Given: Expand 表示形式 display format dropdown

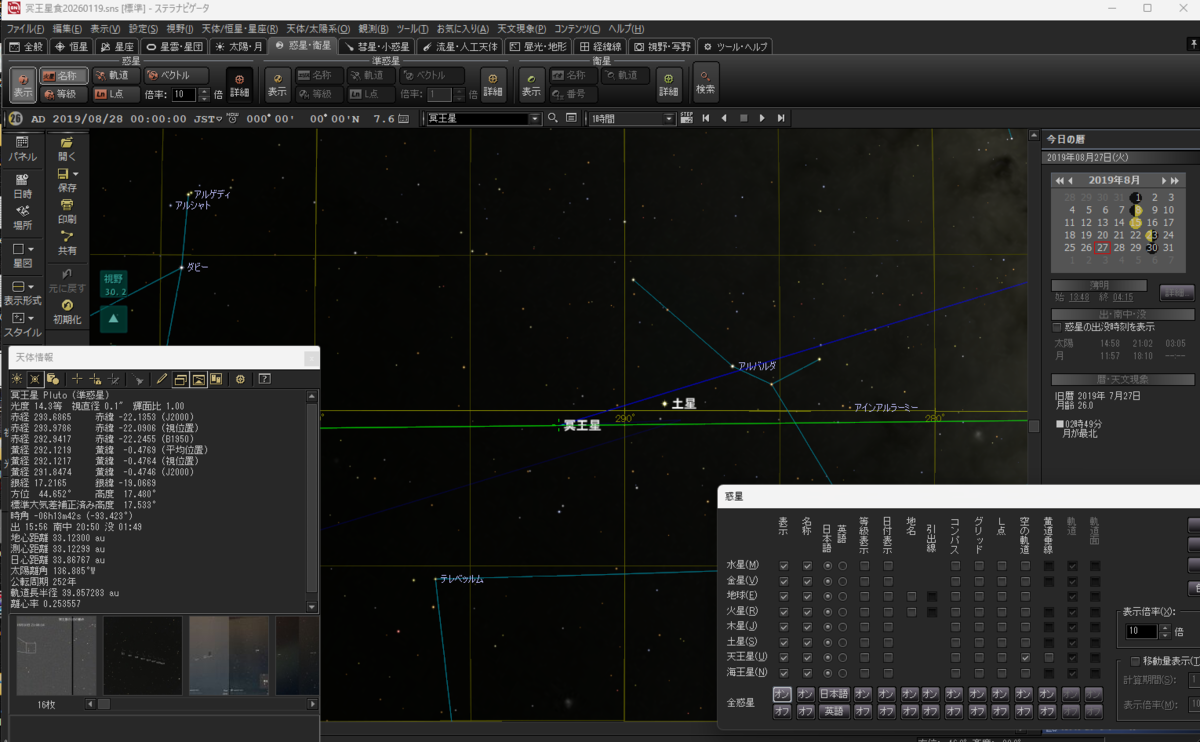Looking at the screenshot, I should click(x=31, y=286).
